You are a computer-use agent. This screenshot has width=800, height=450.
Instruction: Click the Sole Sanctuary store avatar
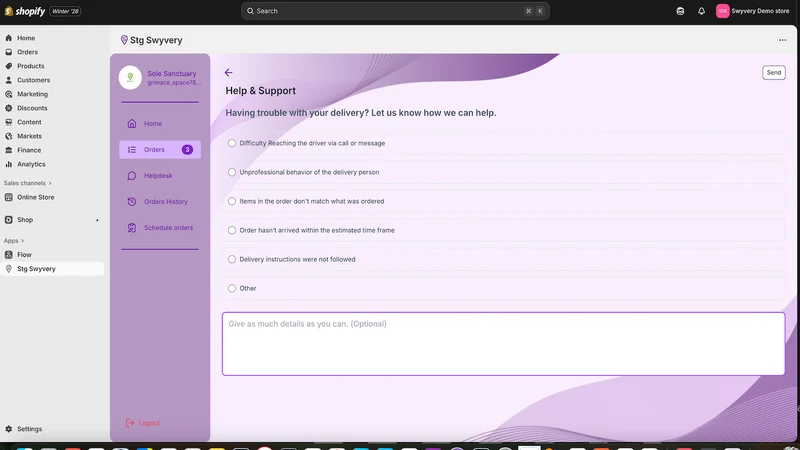tap(130, 78)
